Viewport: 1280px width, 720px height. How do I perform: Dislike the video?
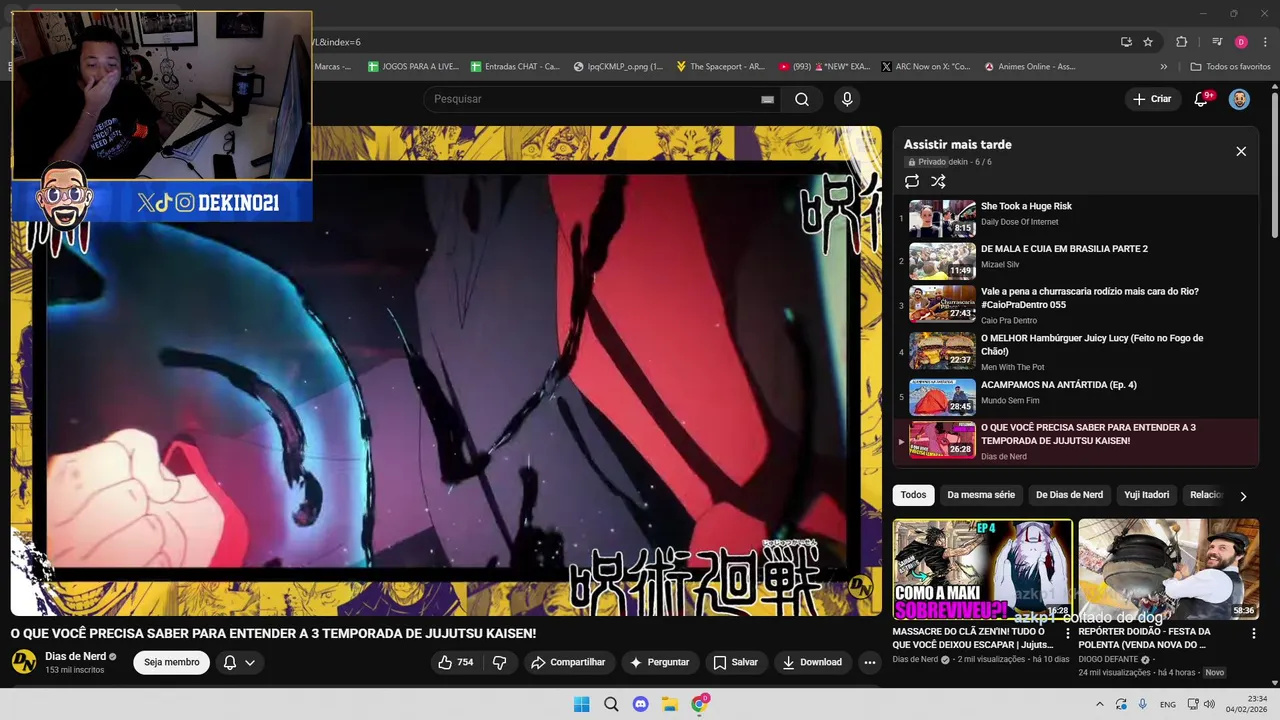[x=500, y=662]
